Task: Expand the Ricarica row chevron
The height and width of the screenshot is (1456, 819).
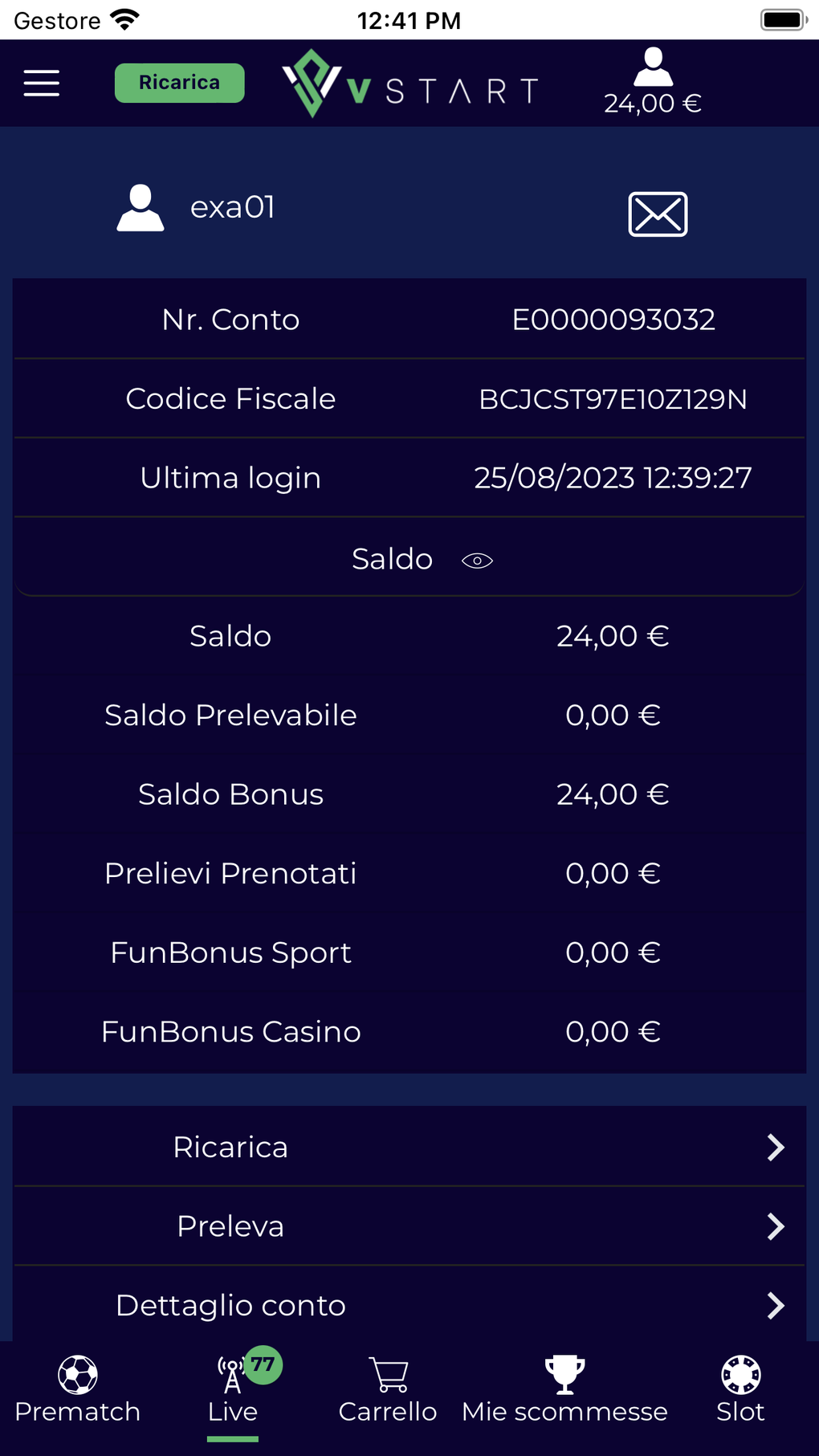Action: click(x=775, y=1148)
